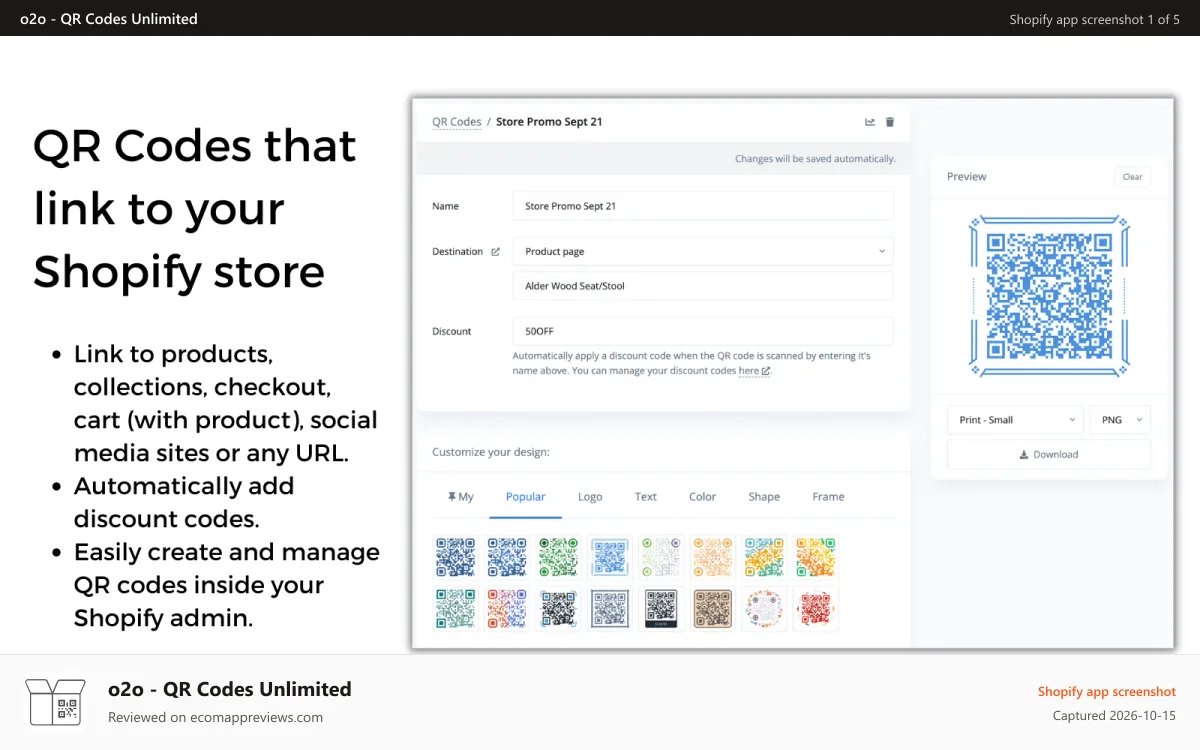Select the Alder Wood Seat/Stool product field
The image size is (1200, 750).
coord(703,286)
